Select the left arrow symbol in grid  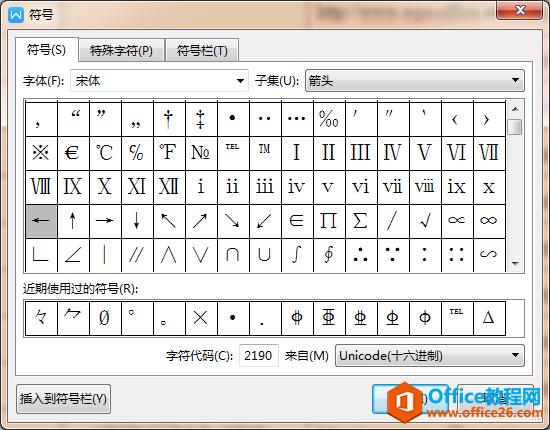(x=41, y=221)
